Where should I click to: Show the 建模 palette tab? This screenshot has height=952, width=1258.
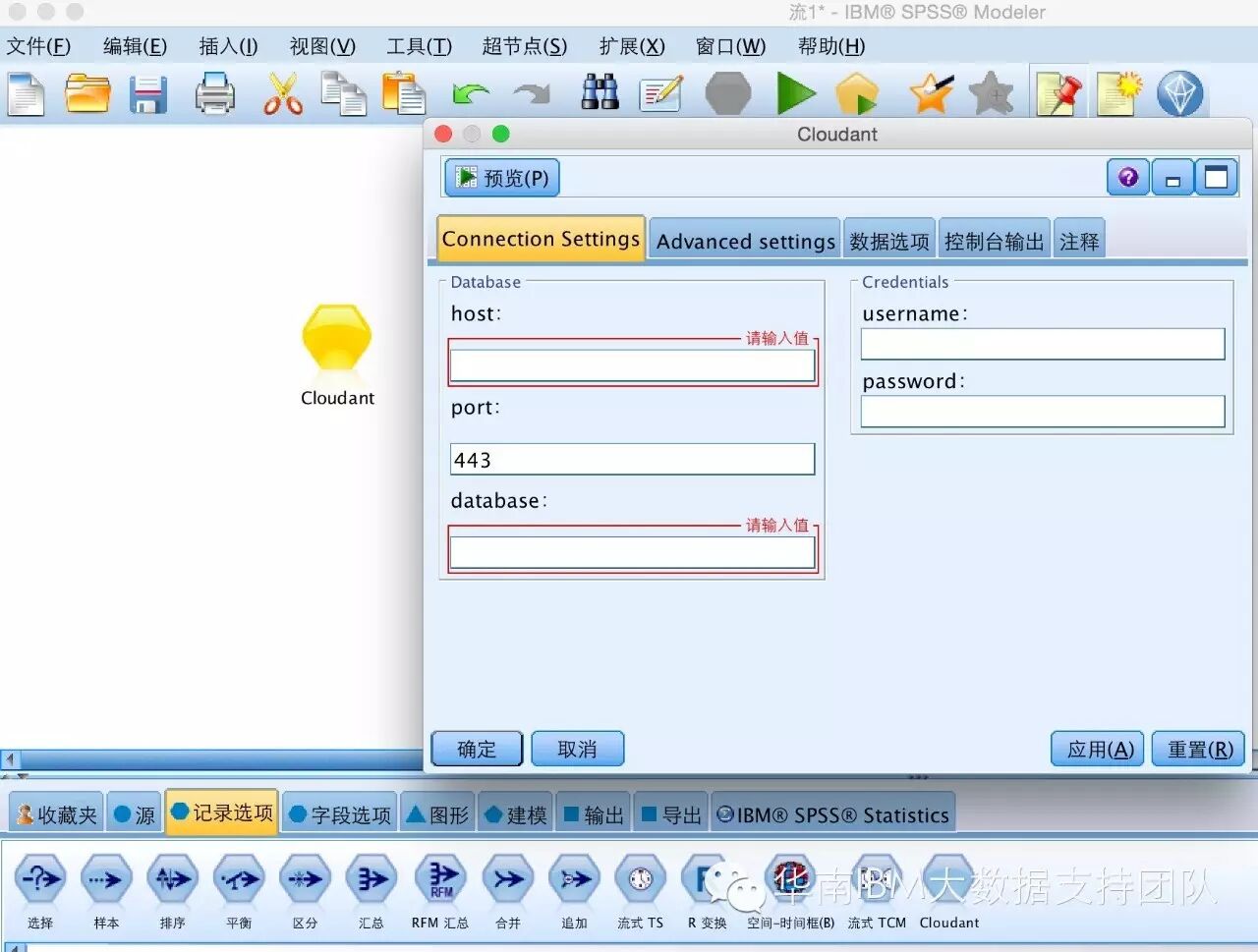[x=516, y=814]
